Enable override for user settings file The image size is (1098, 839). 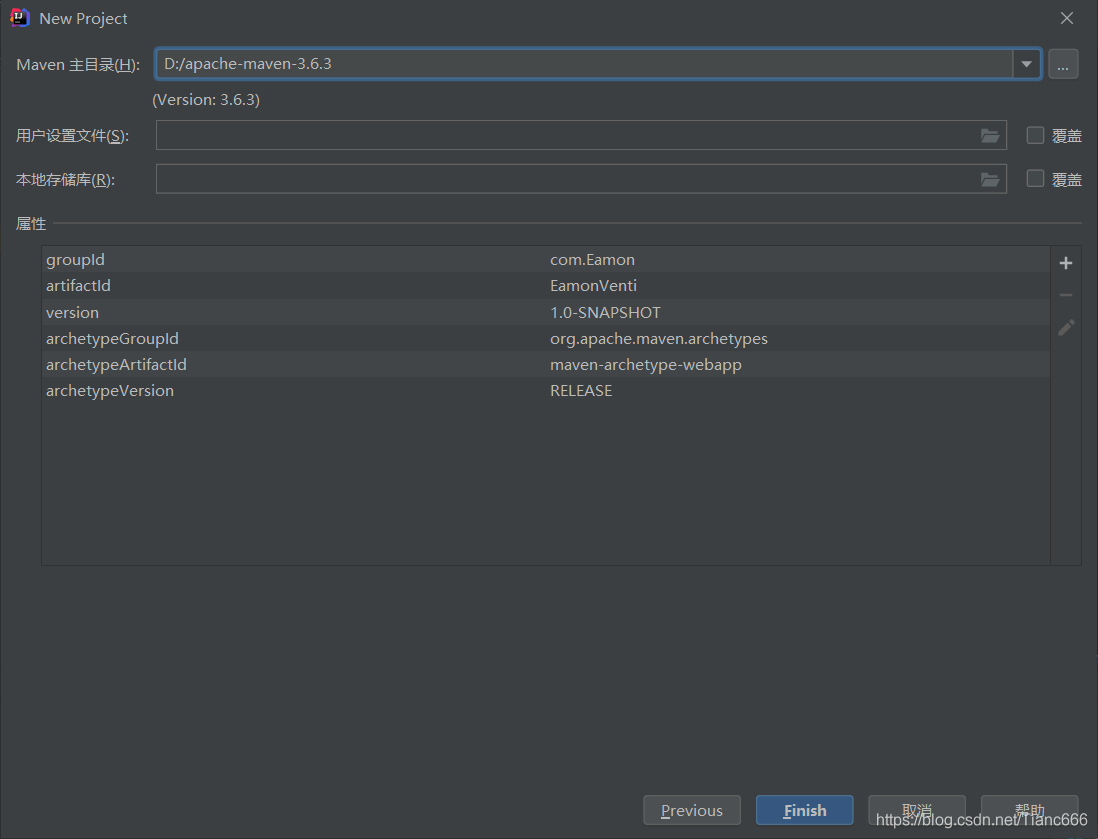tap(1035, 135)
